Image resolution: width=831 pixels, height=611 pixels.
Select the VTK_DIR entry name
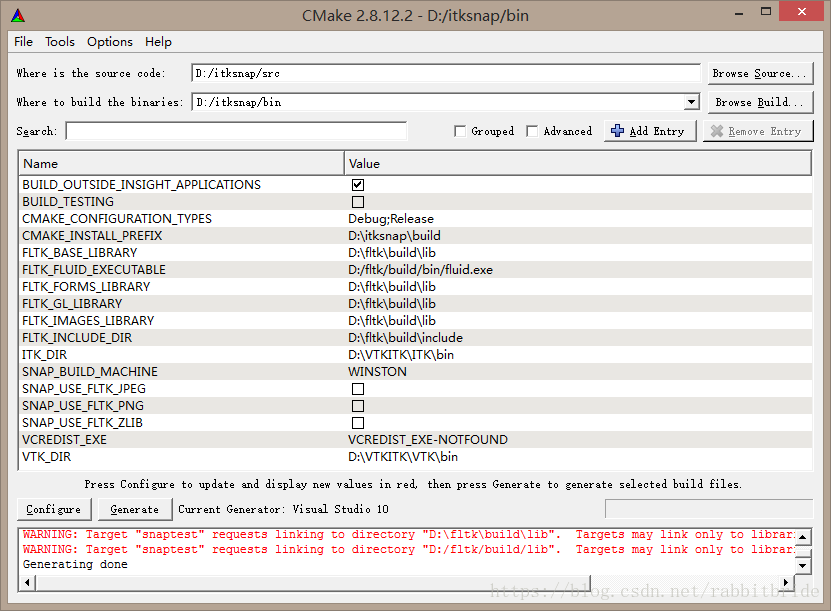46,457
